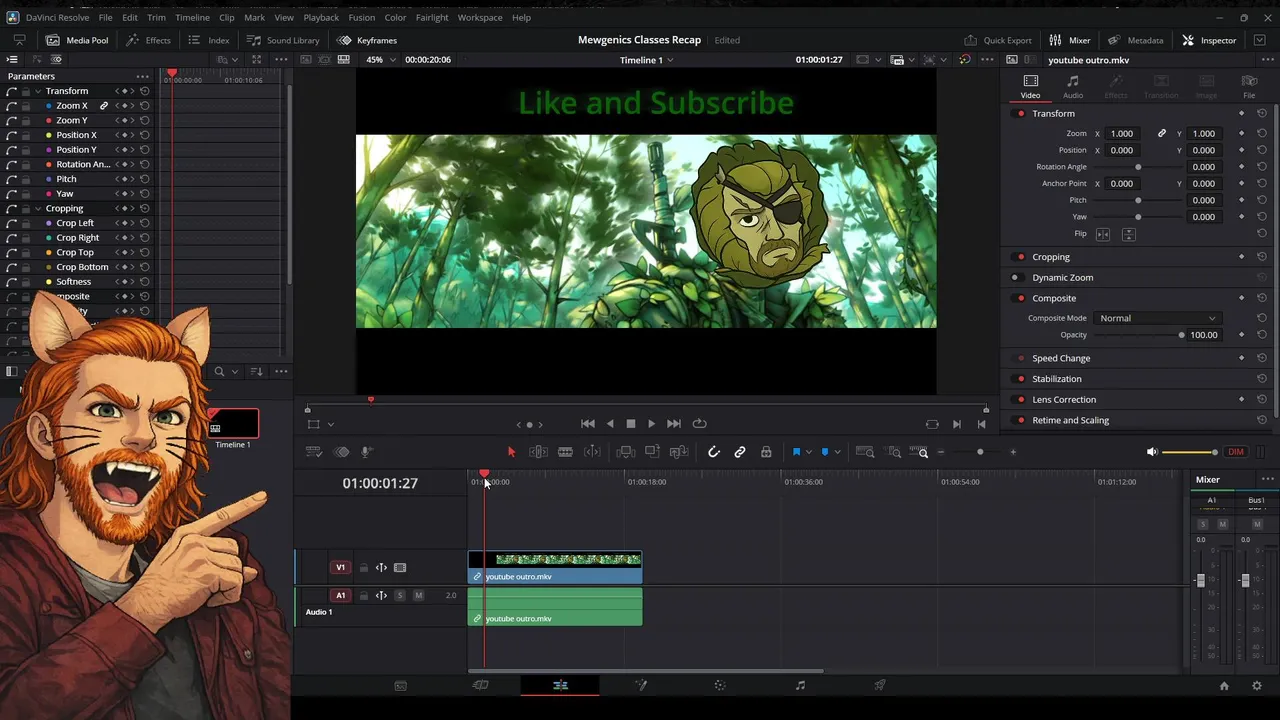Flip the clip horizontally in Inspector
The height and width of the screenshot is (720, 1280).
(1103, 234)
